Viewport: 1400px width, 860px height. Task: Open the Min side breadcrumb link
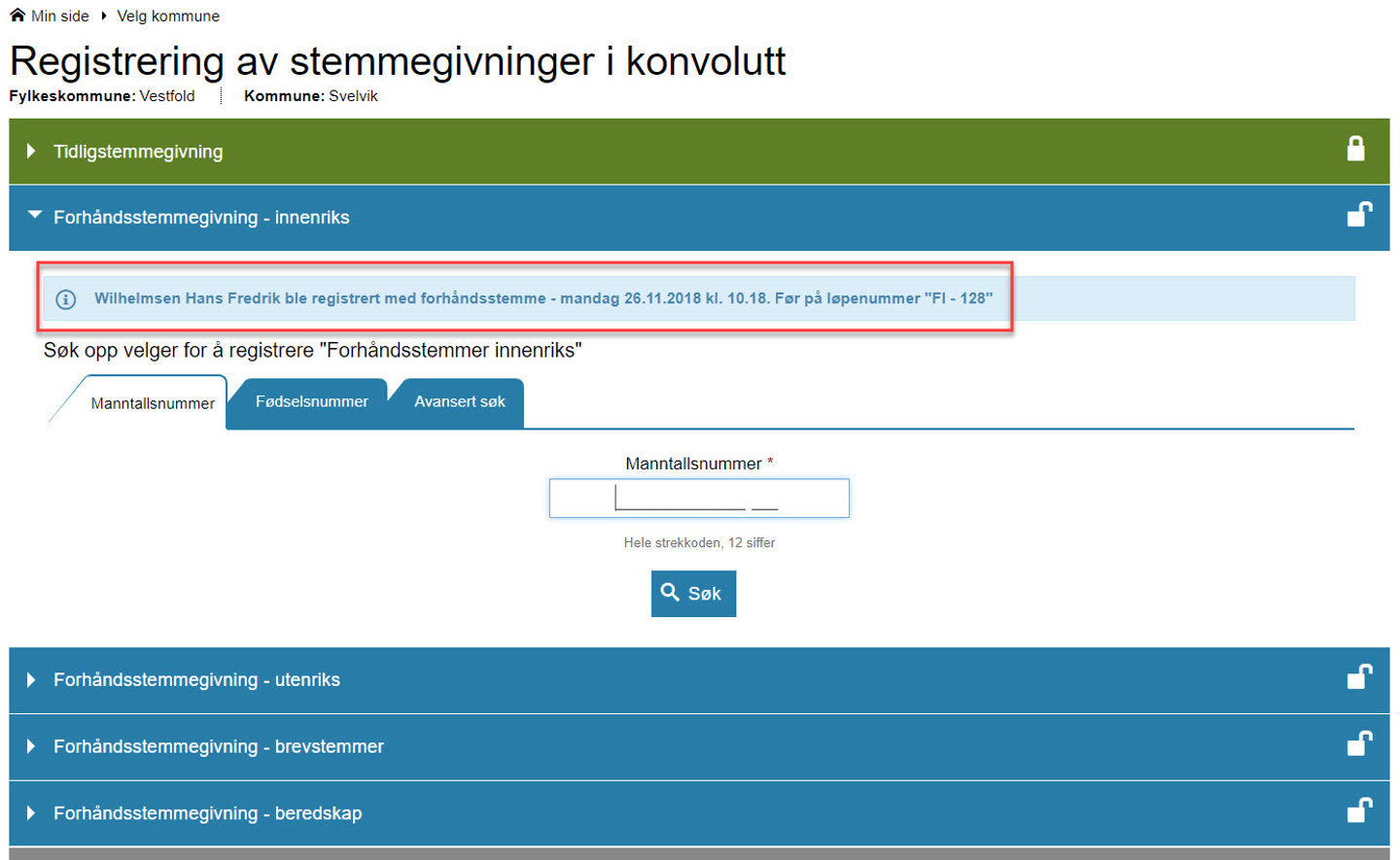pyautogui.click(x=59, y=17)
